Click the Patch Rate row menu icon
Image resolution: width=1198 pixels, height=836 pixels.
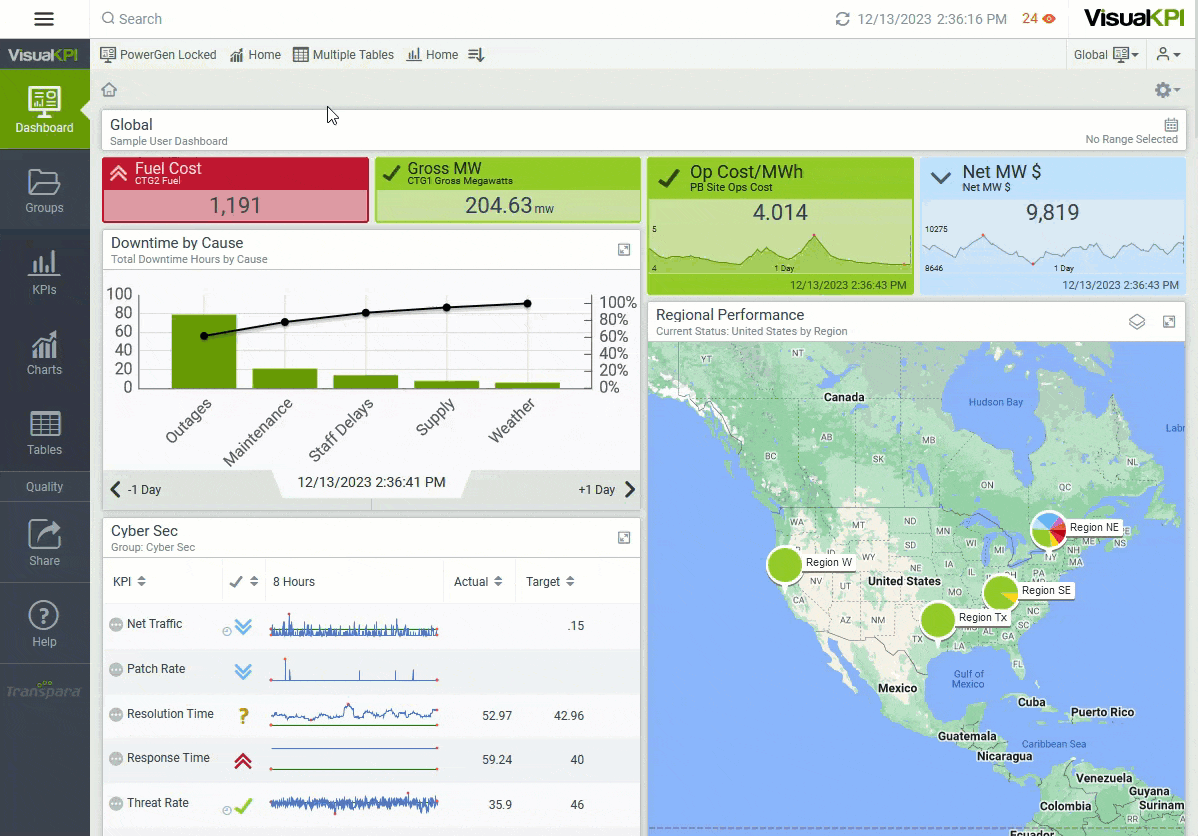coord(116,669)
